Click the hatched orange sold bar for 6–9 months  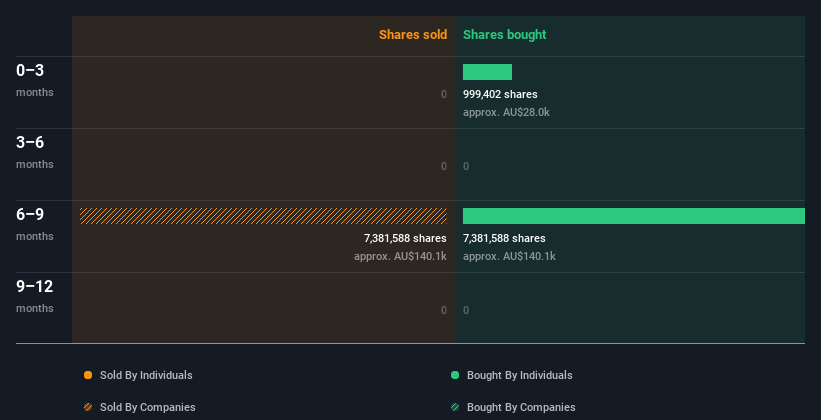[x=263, y=216]
